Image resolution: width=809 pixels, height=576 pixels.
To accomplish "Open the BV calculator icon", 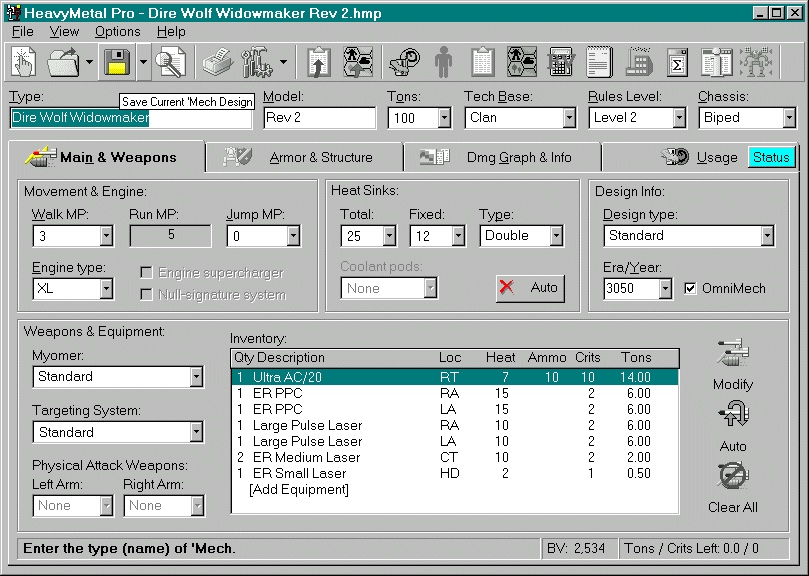I will (x=561, y=62).
